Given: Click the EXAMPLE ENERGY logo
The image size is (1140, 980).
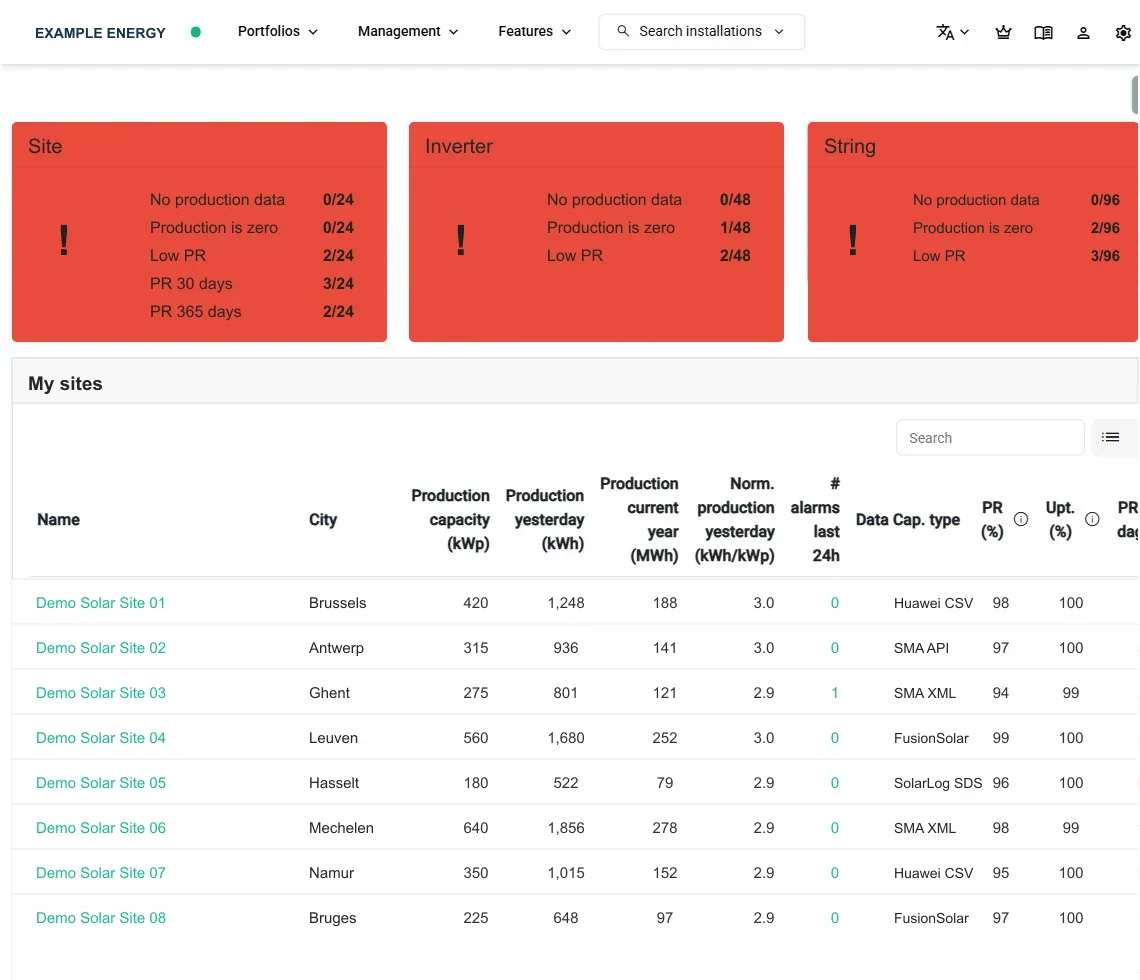Looking at the screenshot, I should click(100, 33).
